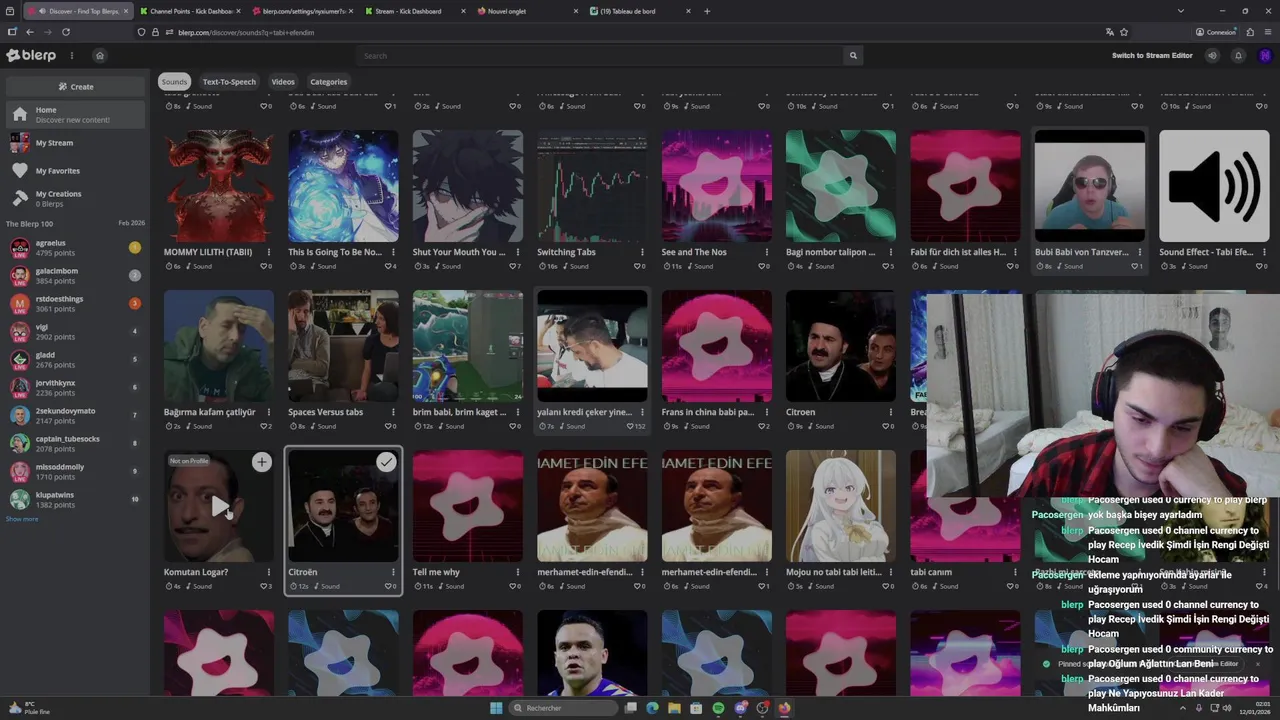Image resolution: width=1280 pixels, height=720 pixels.
Task: Open Firefox from the taskbar
Action: 784,708
